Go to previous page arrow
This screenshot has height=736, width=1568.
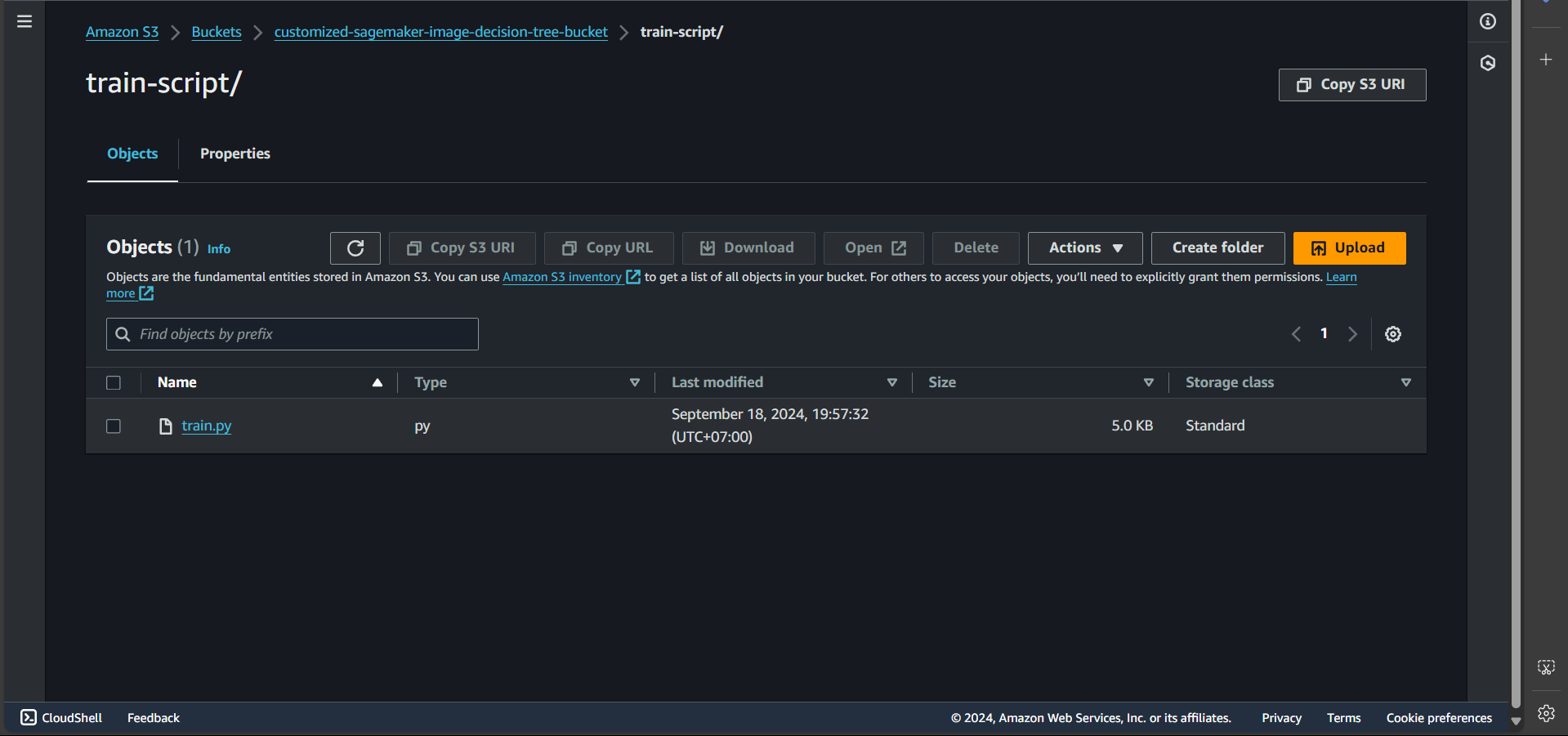(x=1296, y=334)
